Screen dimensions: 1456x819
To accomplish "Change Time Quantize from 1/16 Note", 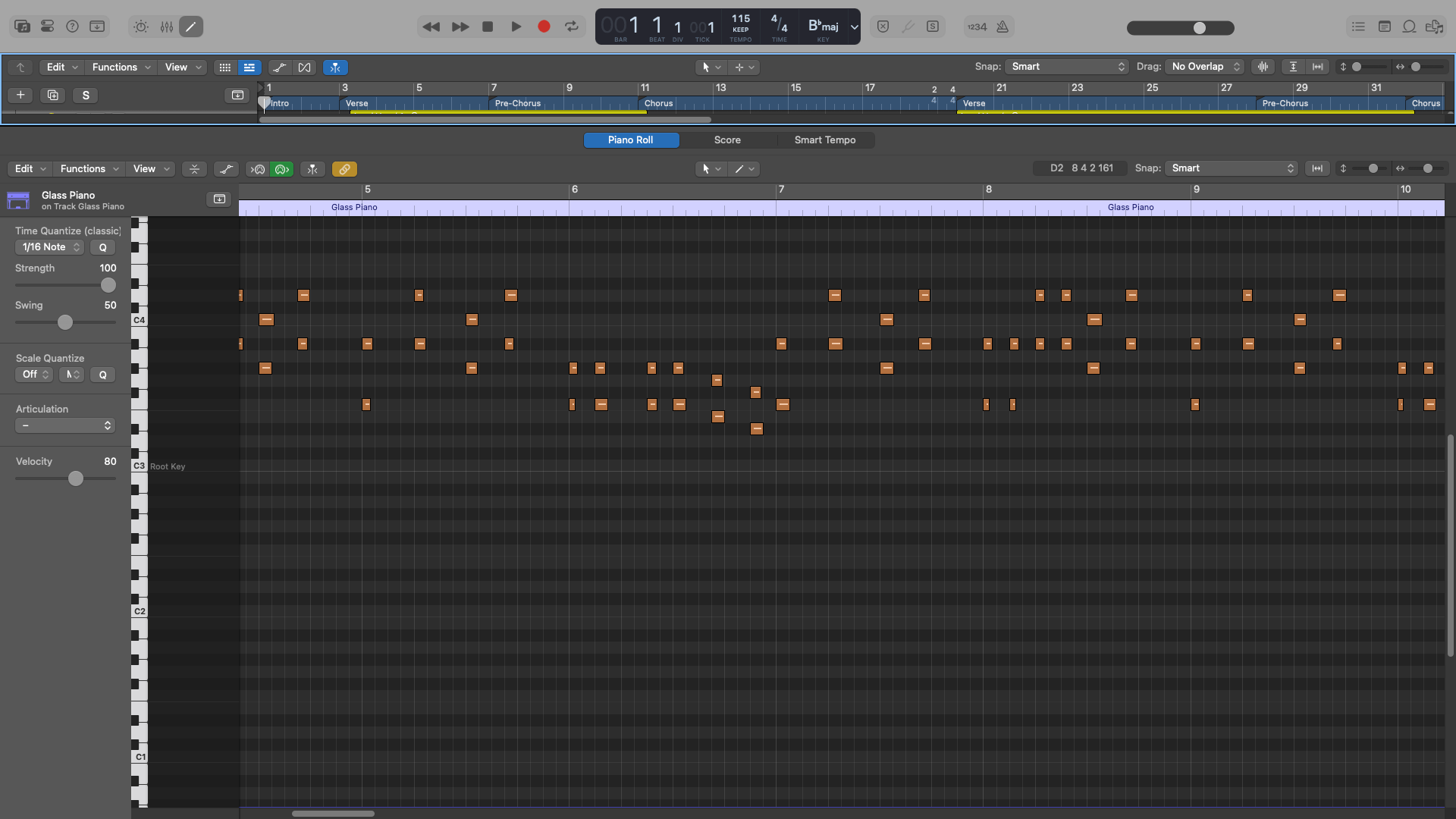I will [x=49, y=246].
